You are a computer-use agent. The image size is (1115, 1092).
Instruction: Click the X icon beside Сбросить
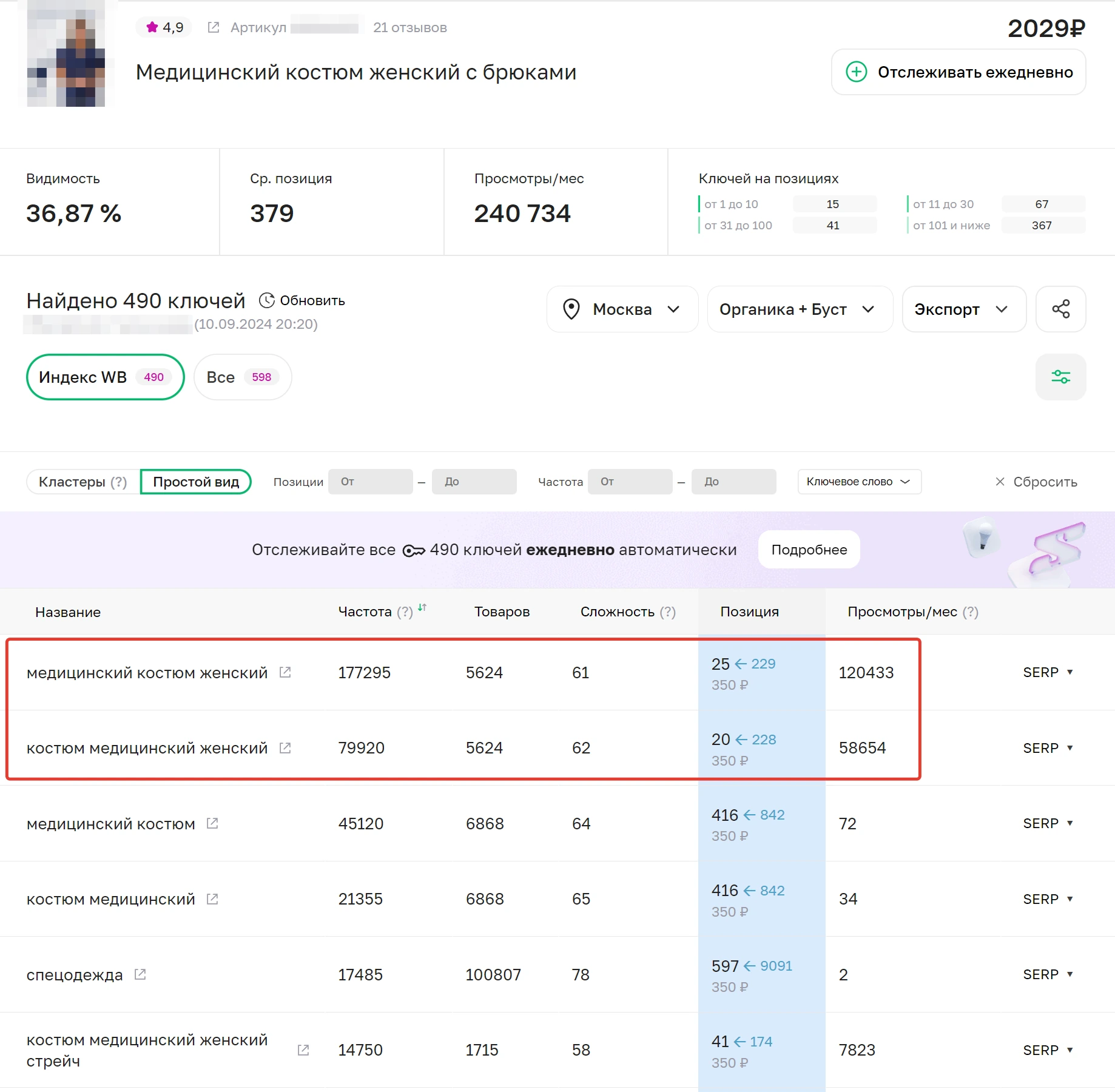1000,482
